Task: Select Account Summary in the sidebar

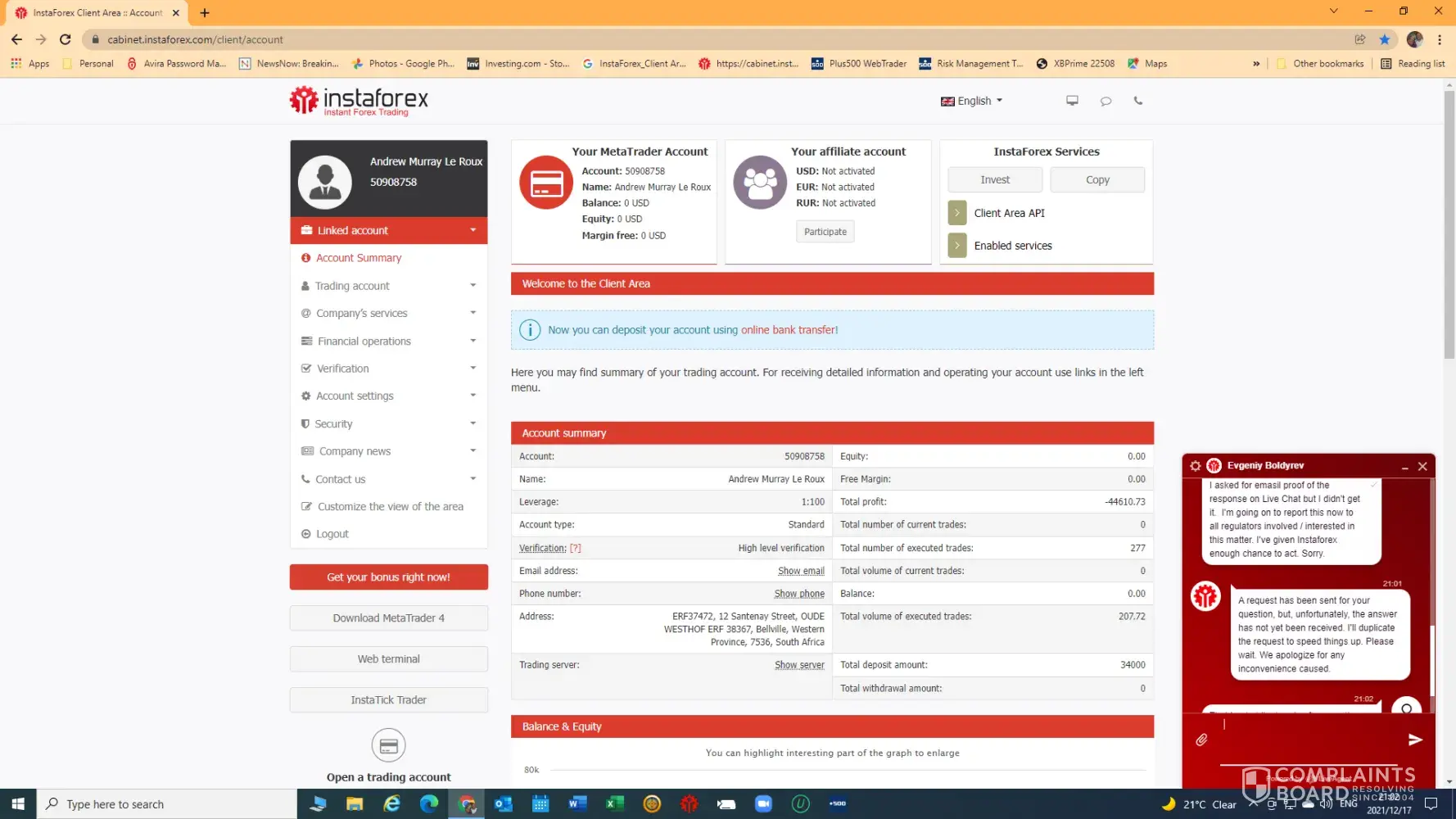Action: [359, 258]
